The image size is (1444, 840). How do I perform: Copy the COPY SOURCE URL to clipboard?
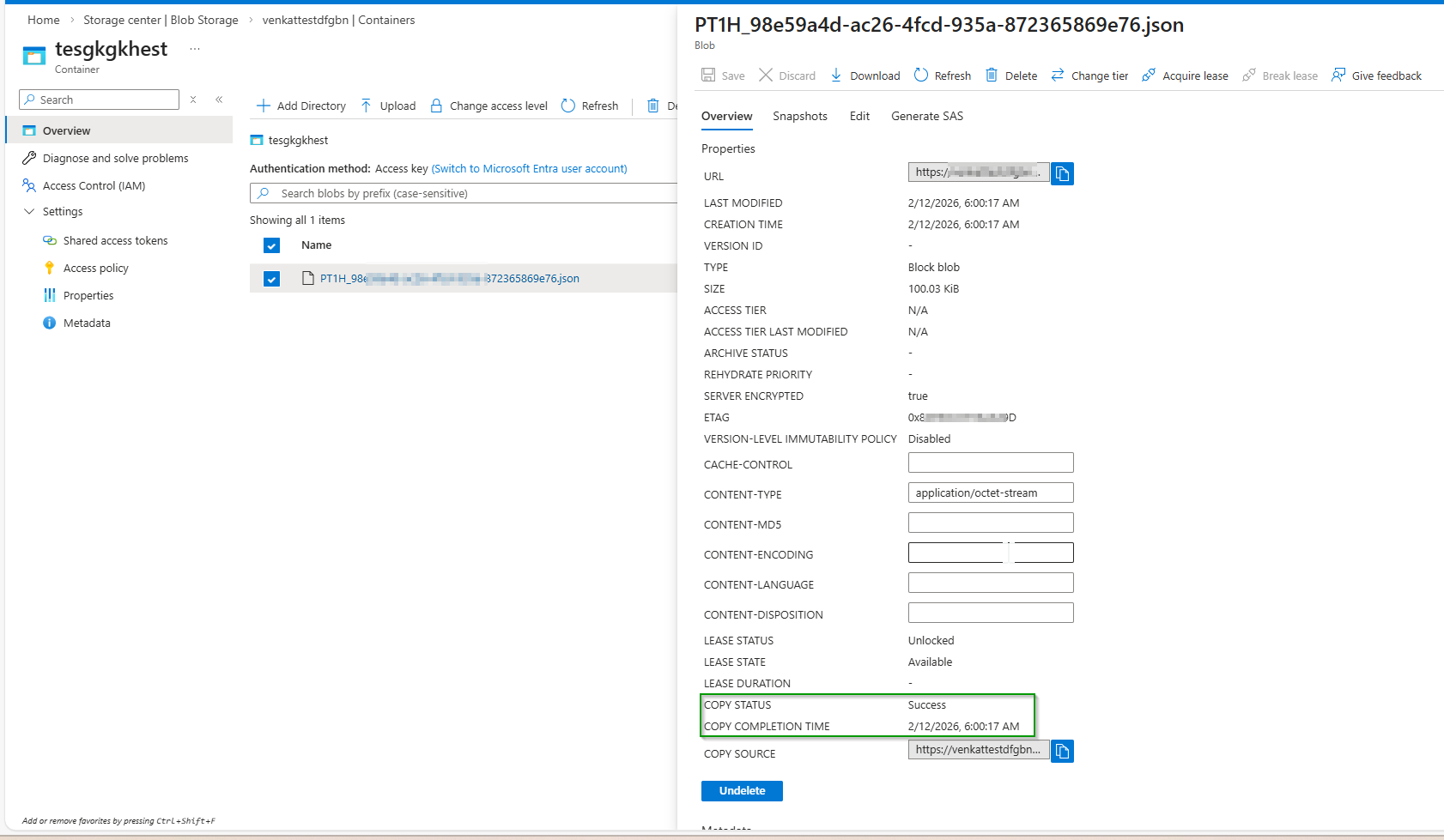1062,751
